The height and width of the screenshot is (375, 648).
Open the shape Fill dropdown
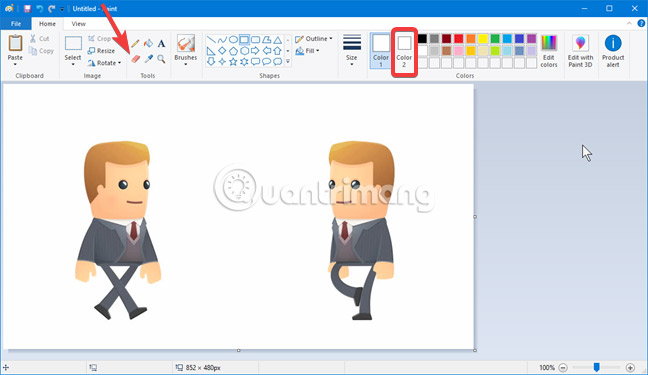click(307, 51)
